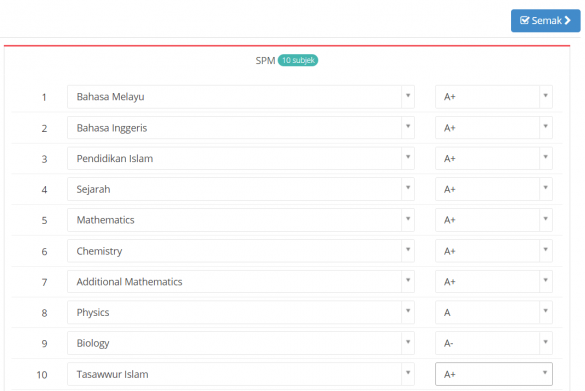585x391 pixels.
Task: Open the Physics grade dropdown showing A
Action: pos(494,312)
